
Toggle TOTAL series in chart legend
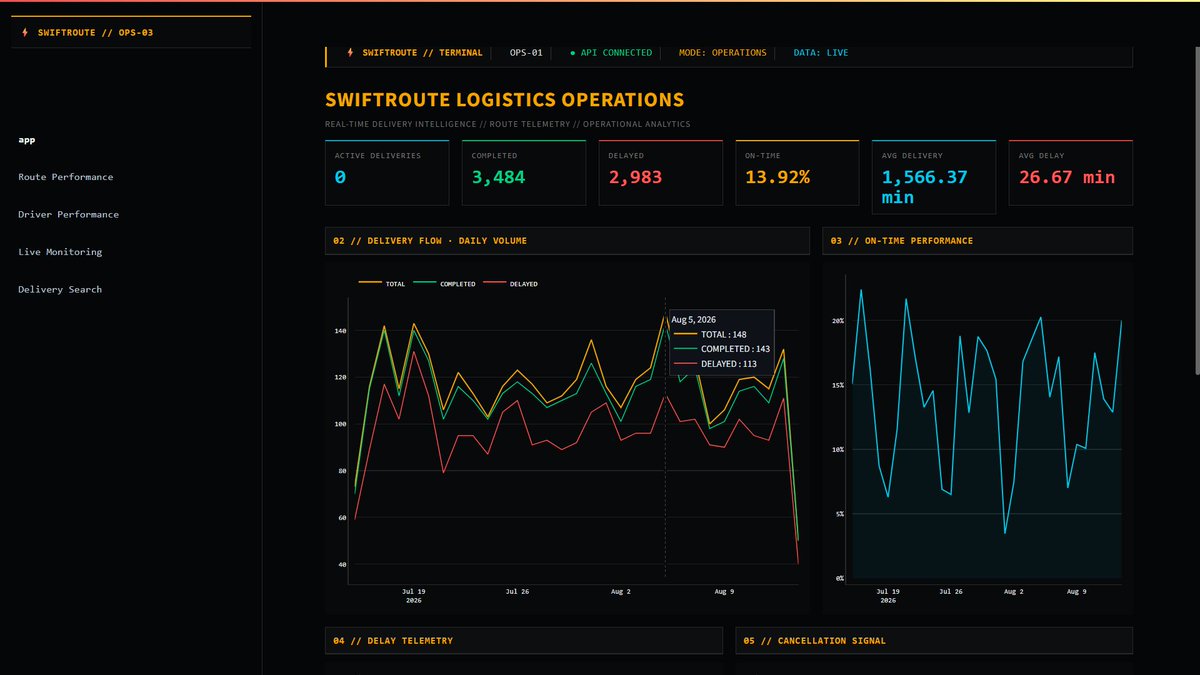click(x=382, y=284)
